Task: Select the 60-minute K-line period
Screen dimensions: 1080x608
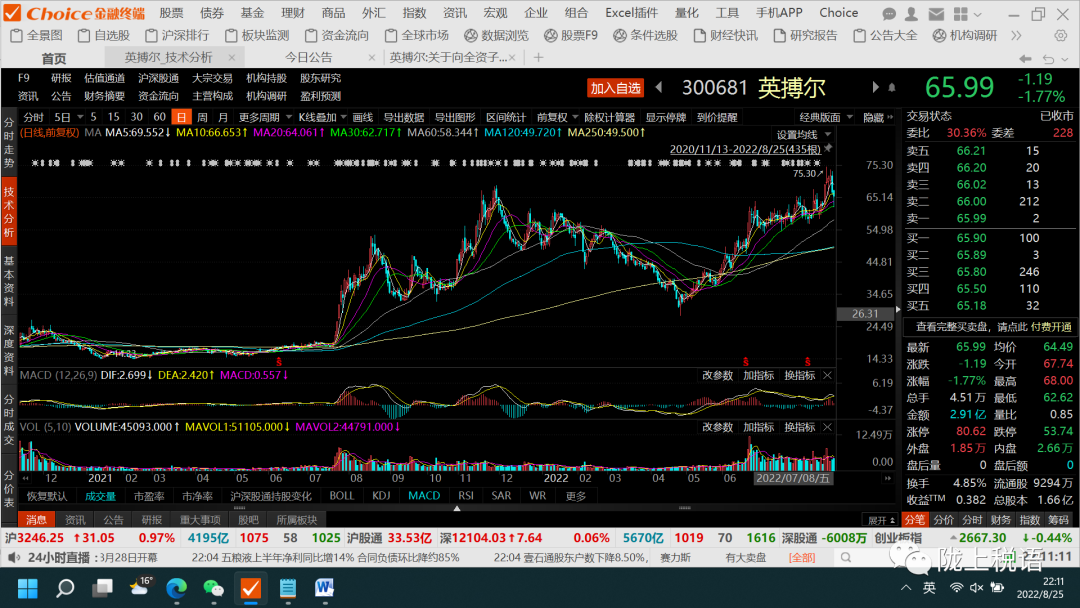Action: (x=159, y=117)
